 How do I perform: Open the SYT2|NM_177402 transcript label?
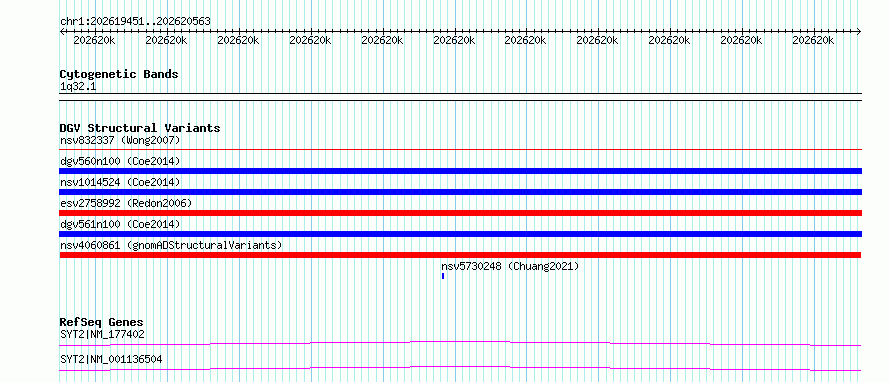point(102,335)
